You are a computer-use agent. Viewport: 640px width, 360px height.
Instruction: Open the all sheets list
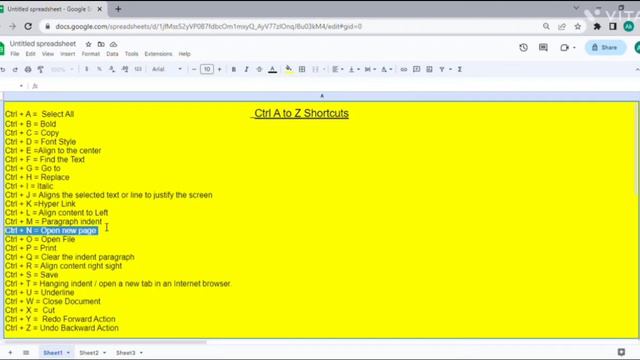26,353
